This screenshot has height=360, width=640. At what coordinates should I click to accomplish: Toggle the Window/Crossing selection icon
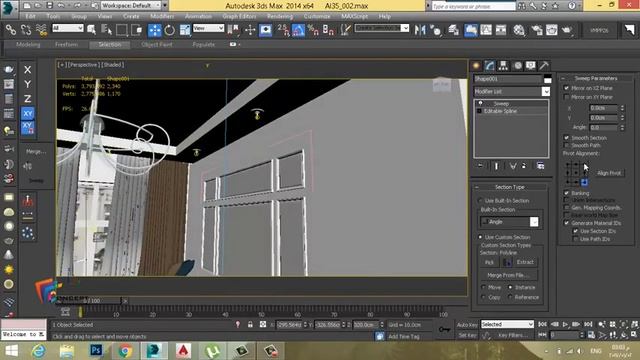[137, 30]
